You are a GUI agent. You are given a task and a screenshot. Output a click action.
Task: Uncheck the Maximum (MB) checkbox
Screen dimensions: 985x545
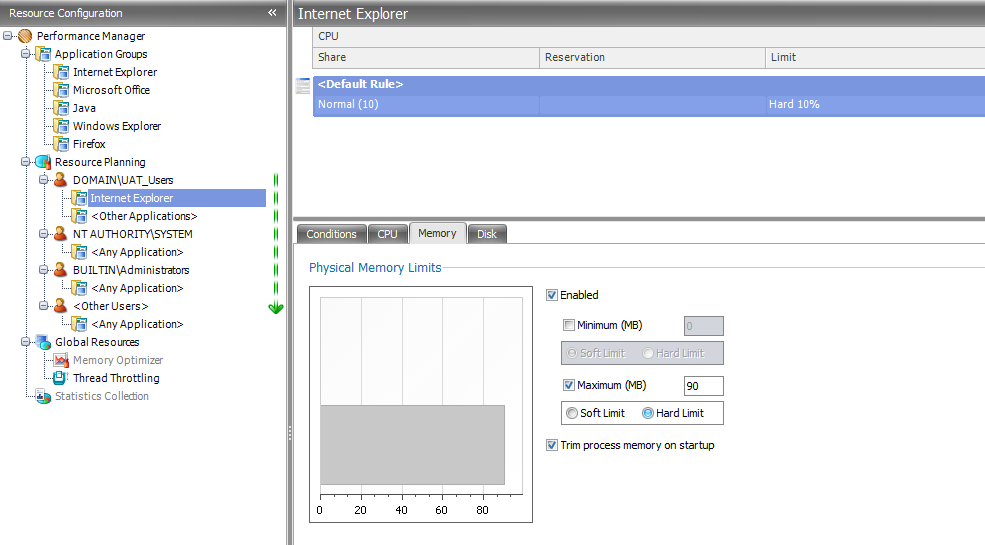tap(569, 386)
